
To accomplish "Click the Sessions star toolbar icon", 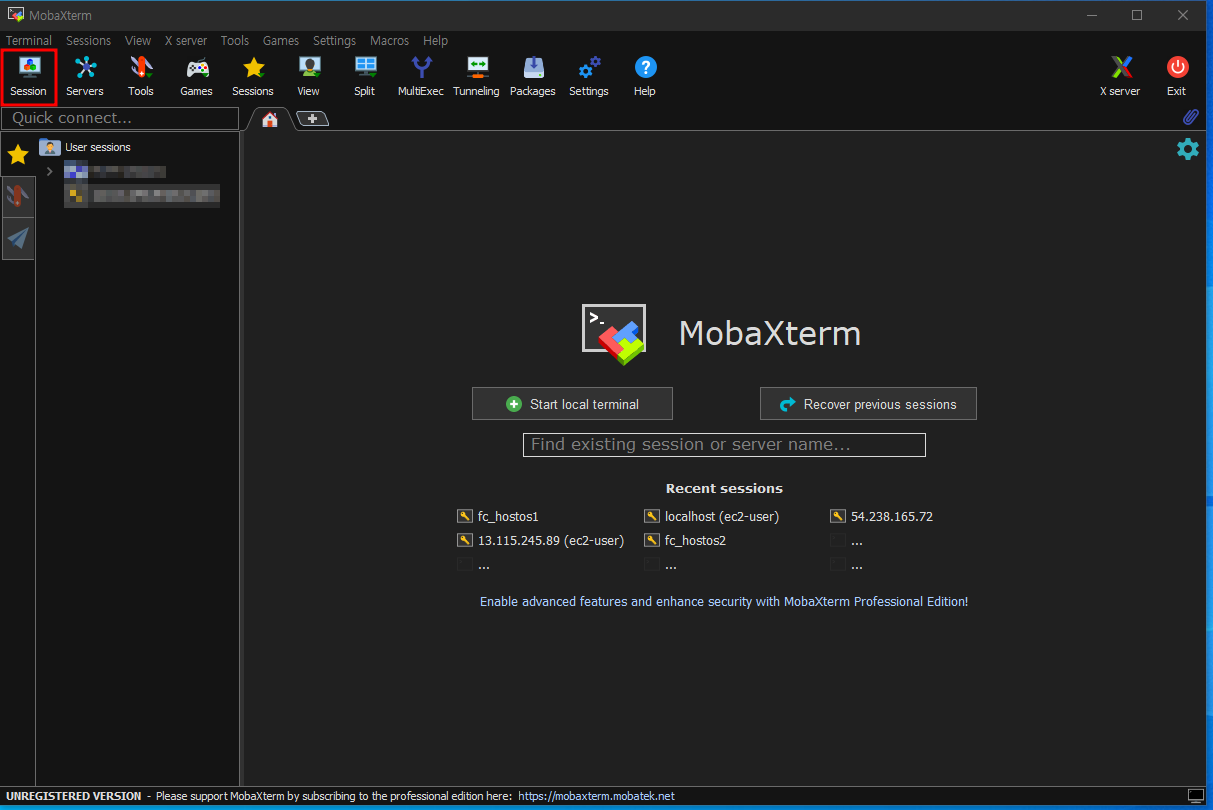I will coord(253,77).
